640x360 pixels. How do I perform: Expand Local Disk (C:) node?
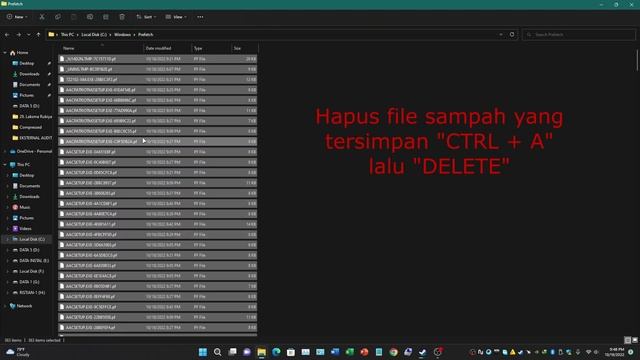click(7, 239)
